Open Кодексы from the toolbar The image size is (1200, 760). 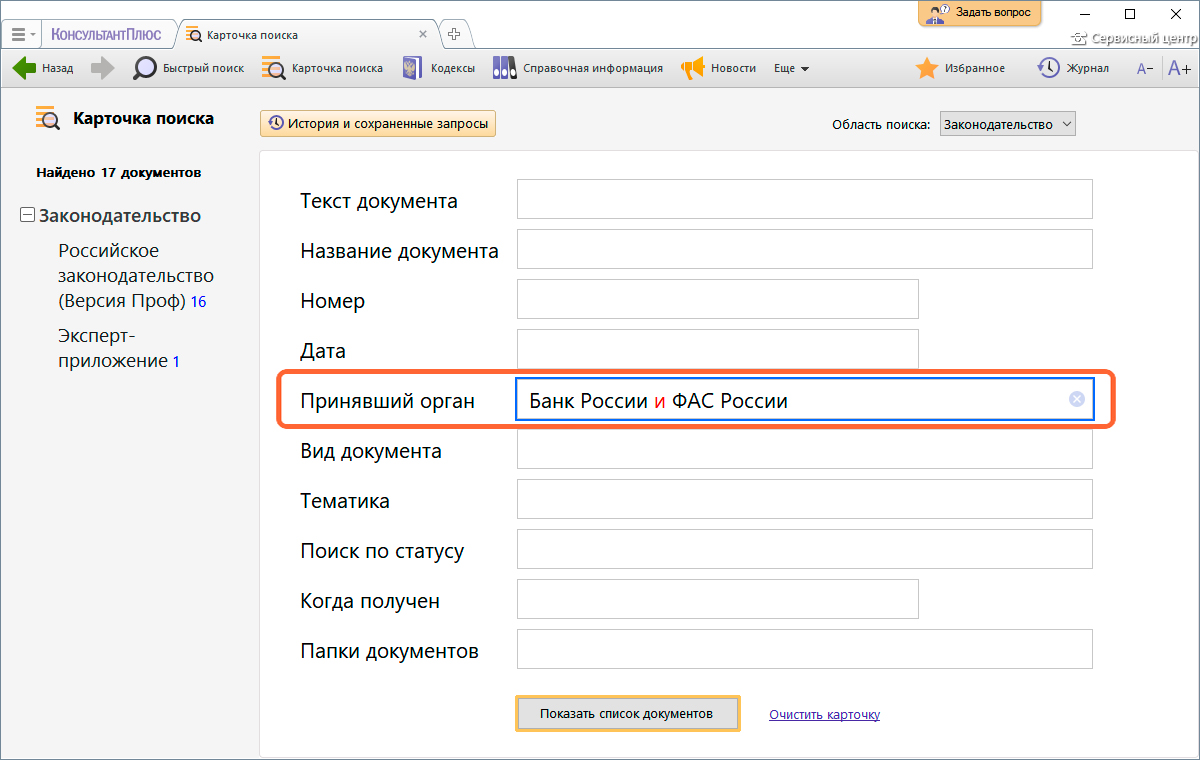click(438, 68)
